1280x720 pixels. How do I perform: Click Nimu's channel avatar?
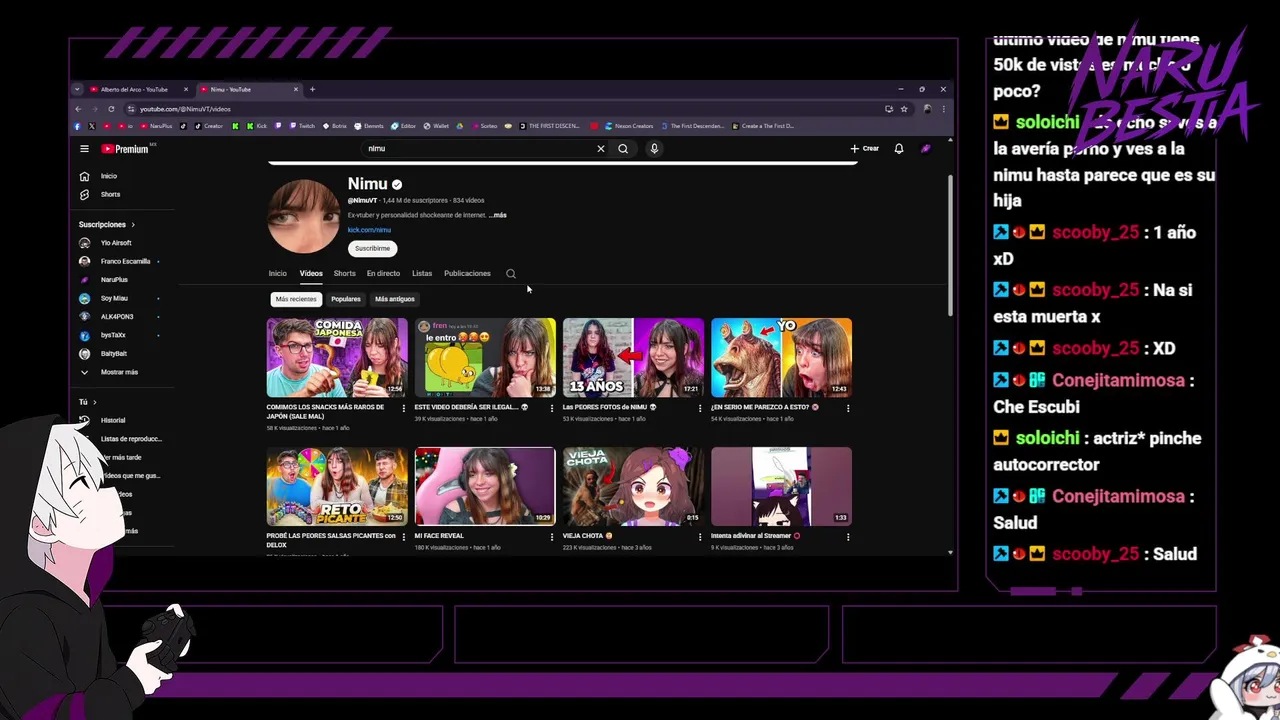[x=303, y=217]
